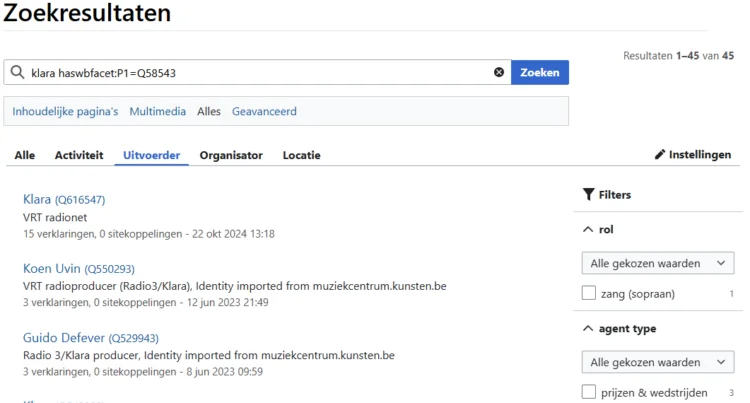Click the magnifying glass search icon

coord(17,72)
